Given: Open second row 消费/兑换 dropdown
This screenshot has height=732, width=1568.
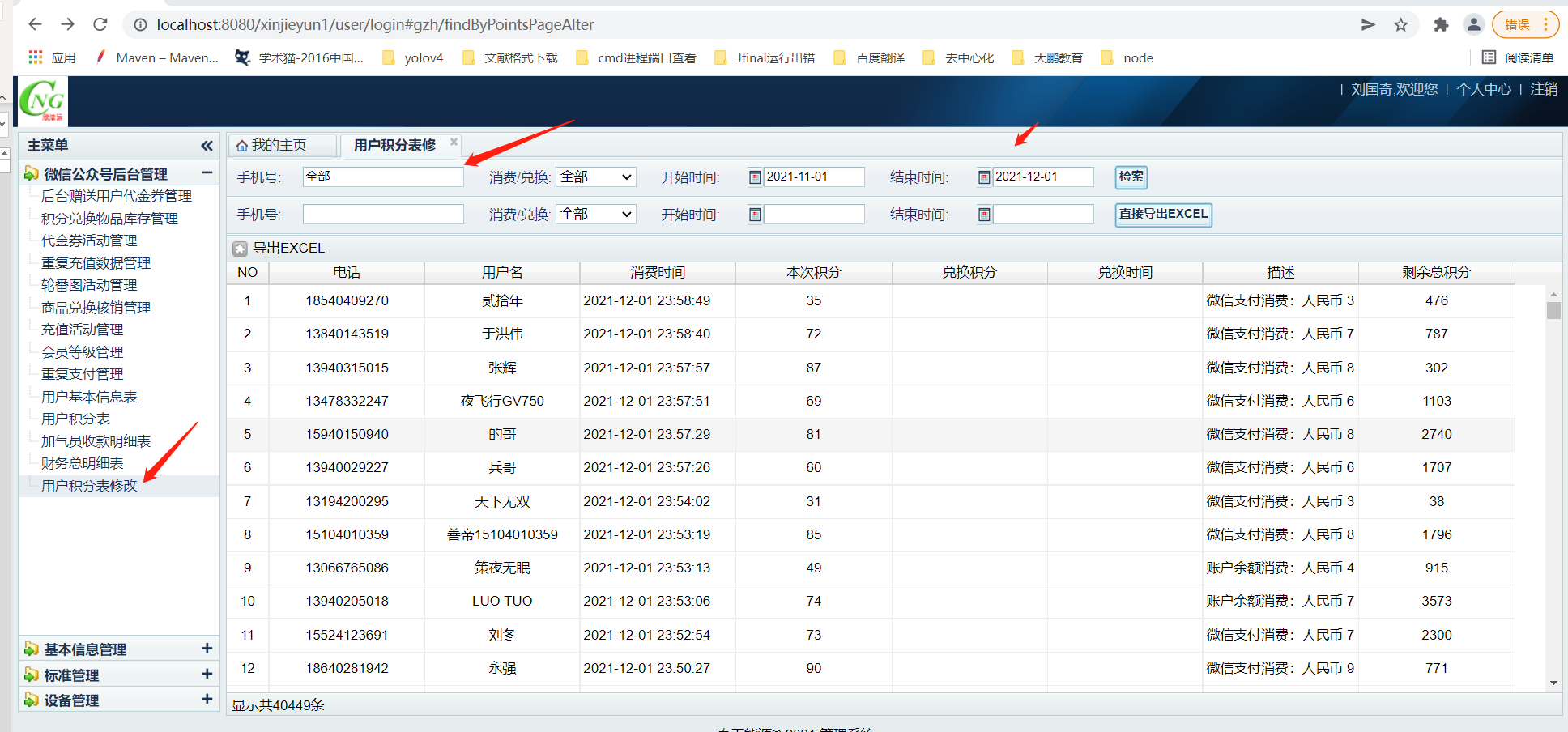Looking at the screenshot, I should (x=595, y=215).
